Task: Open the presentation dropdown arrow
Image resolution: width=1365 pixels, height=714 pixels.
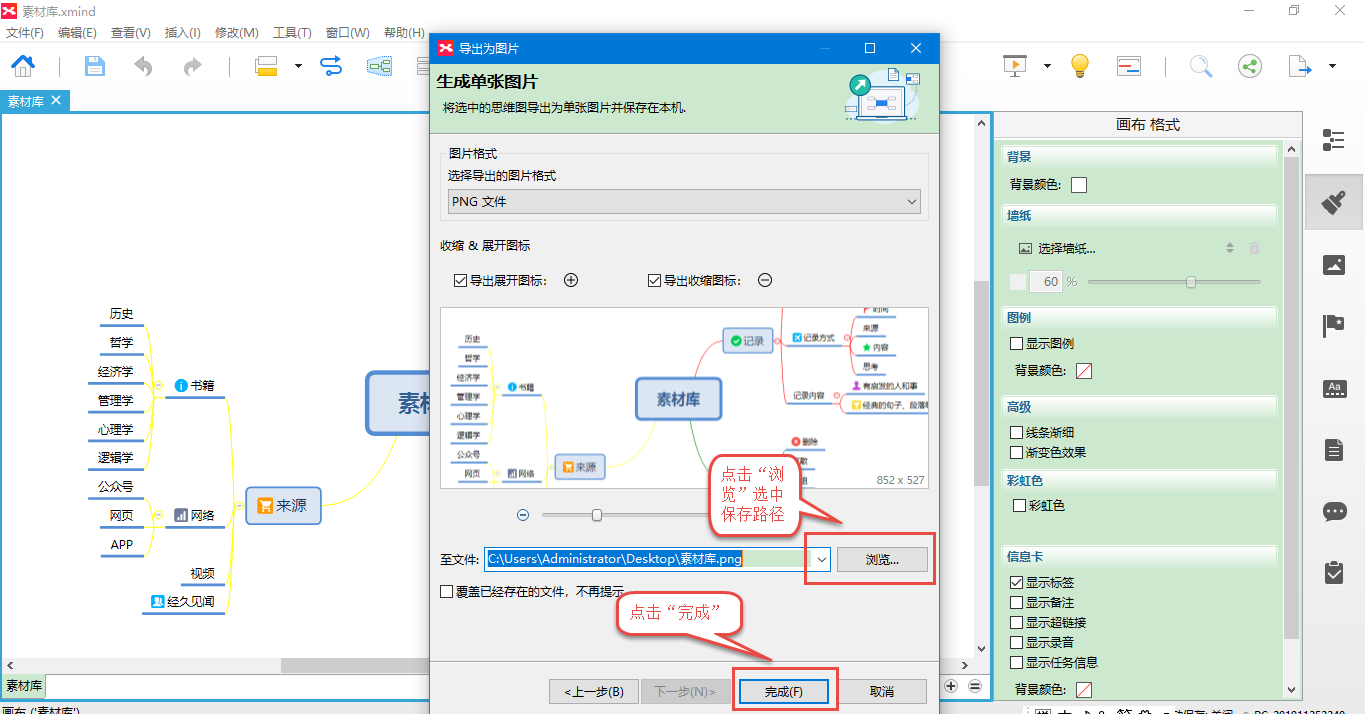Action: pyautogui.click(x=1047, y=67)
